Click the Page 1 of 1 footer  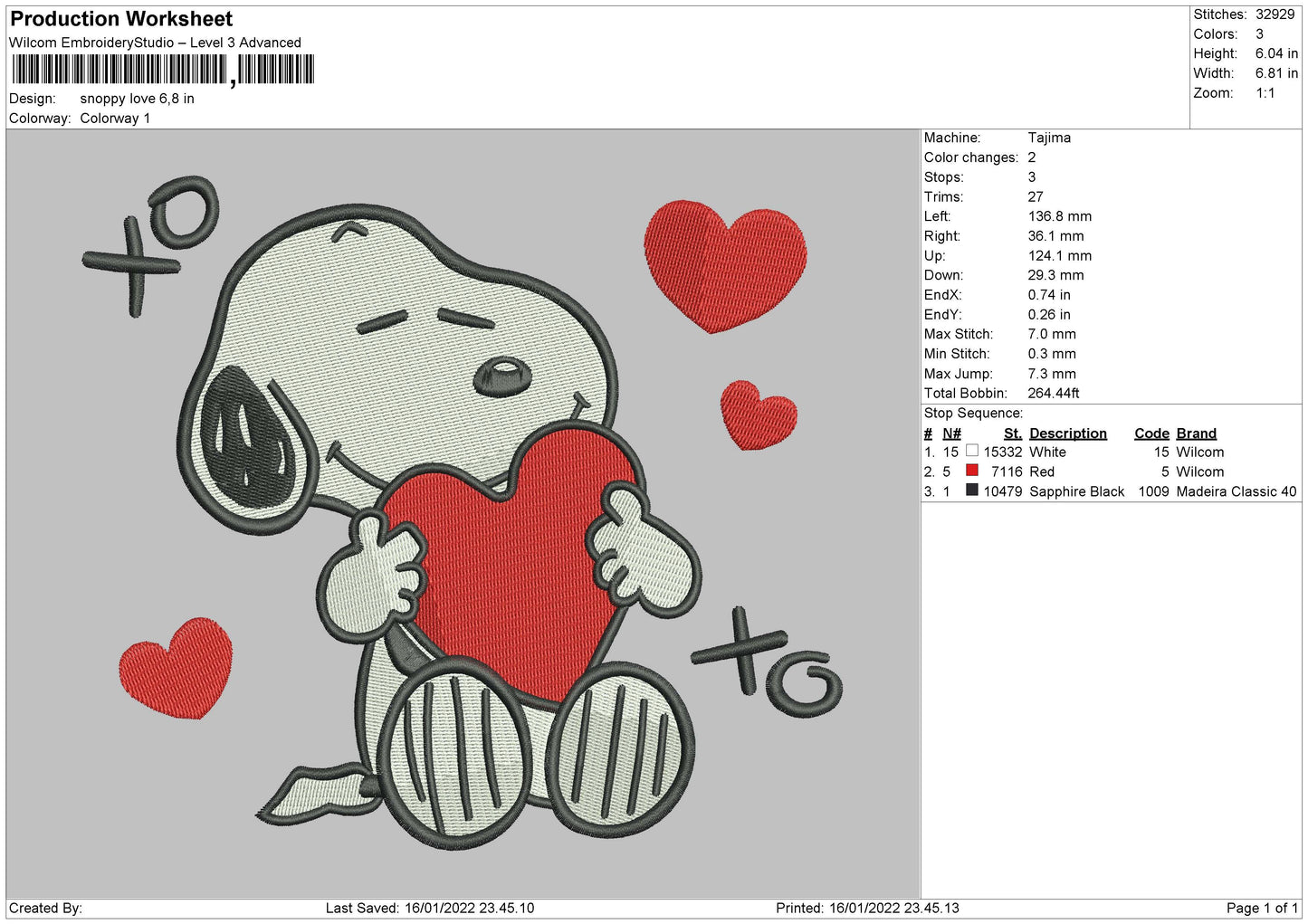(1262, 908)
